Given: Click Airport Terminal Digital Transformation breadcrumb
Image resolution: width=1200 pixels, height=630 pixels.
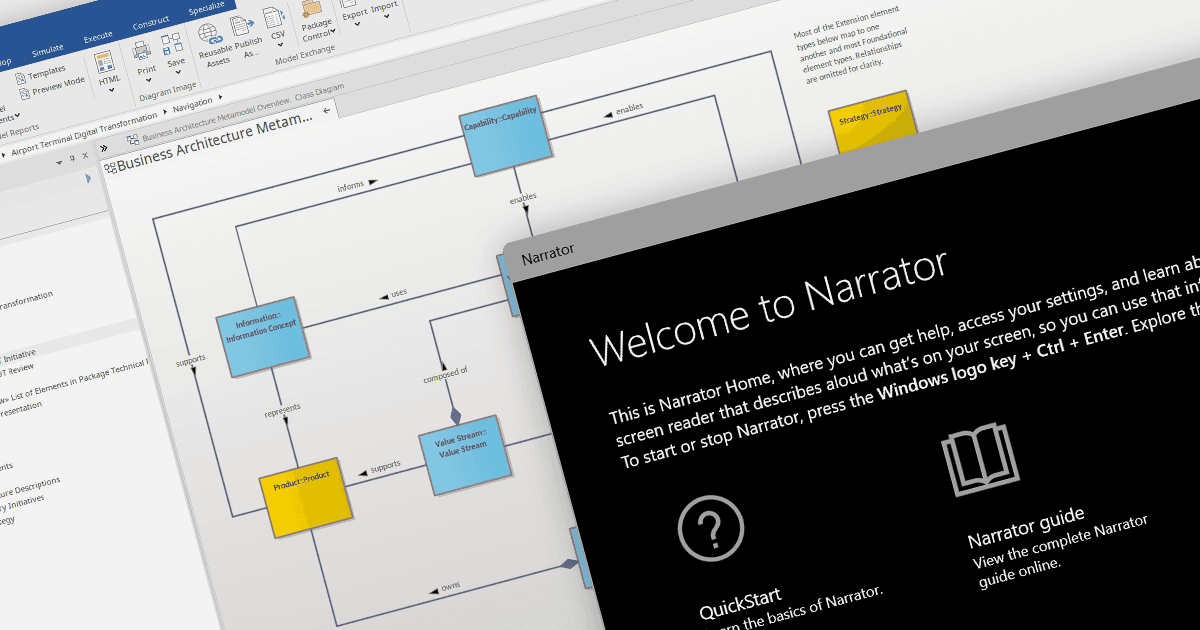Looking at the screenshot, I should [82, 134].
